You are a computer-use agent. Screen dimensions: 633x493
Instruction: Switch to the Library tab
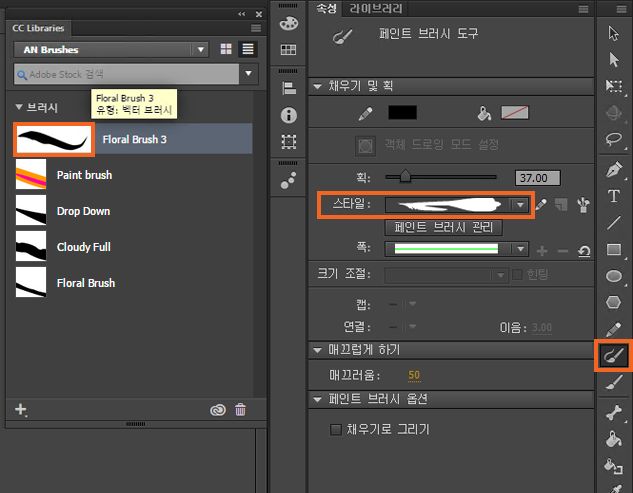coord(376,8)
